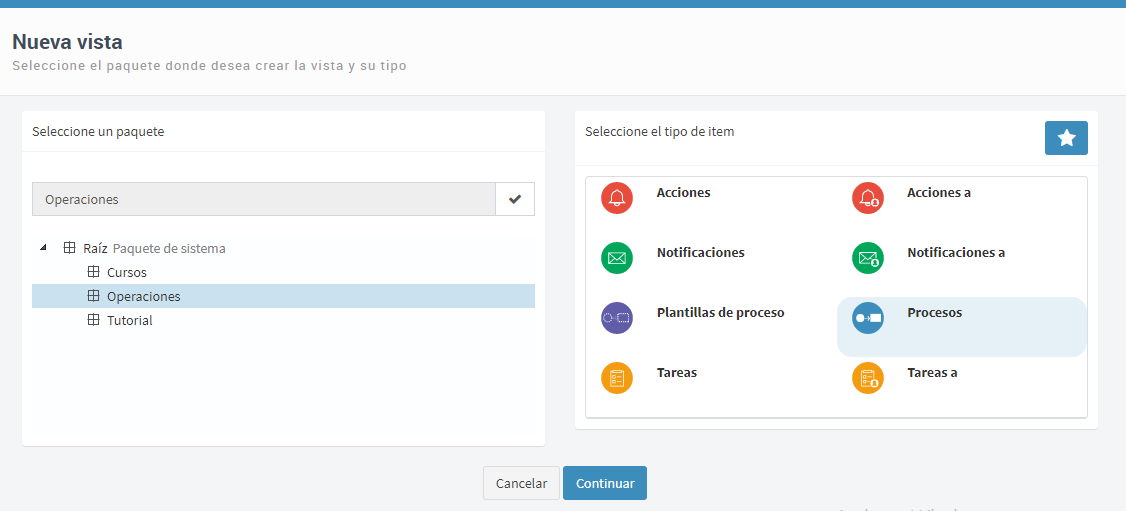The height and width of the screenshot is (511, 1126).
Task: Select the Tutorial package in tree
Action: [x=129, y=321]
